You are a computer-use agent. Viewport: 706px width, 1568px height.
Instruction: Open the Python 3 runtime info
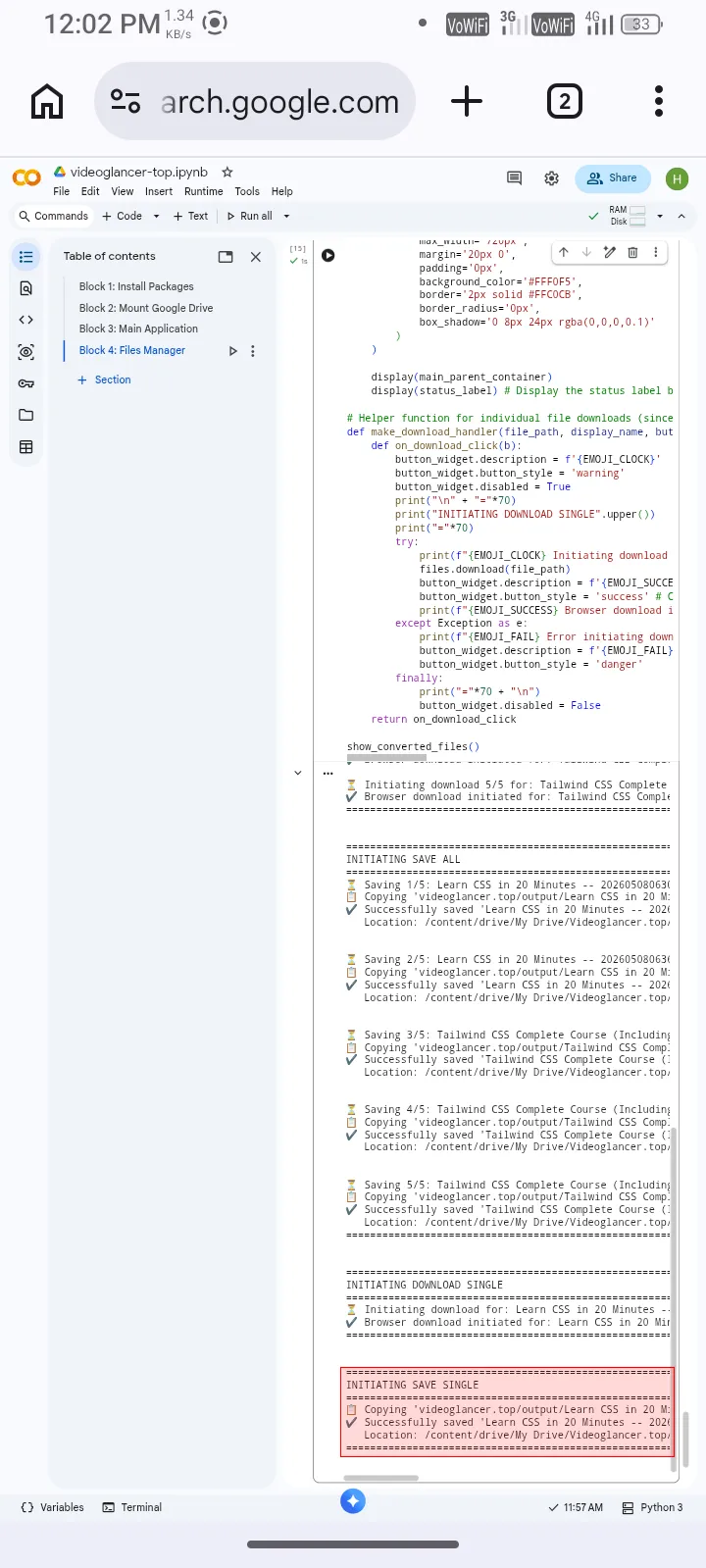(652, 1507)
